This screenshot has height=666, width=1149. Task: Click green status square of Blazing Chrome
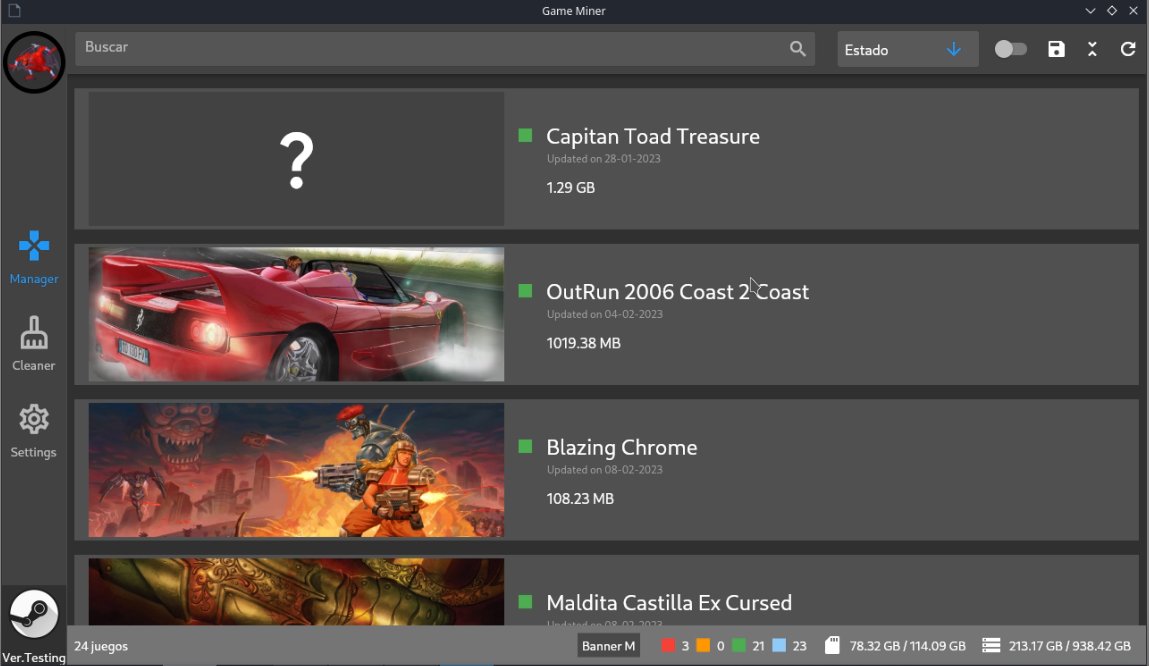[x=525, y=446]
